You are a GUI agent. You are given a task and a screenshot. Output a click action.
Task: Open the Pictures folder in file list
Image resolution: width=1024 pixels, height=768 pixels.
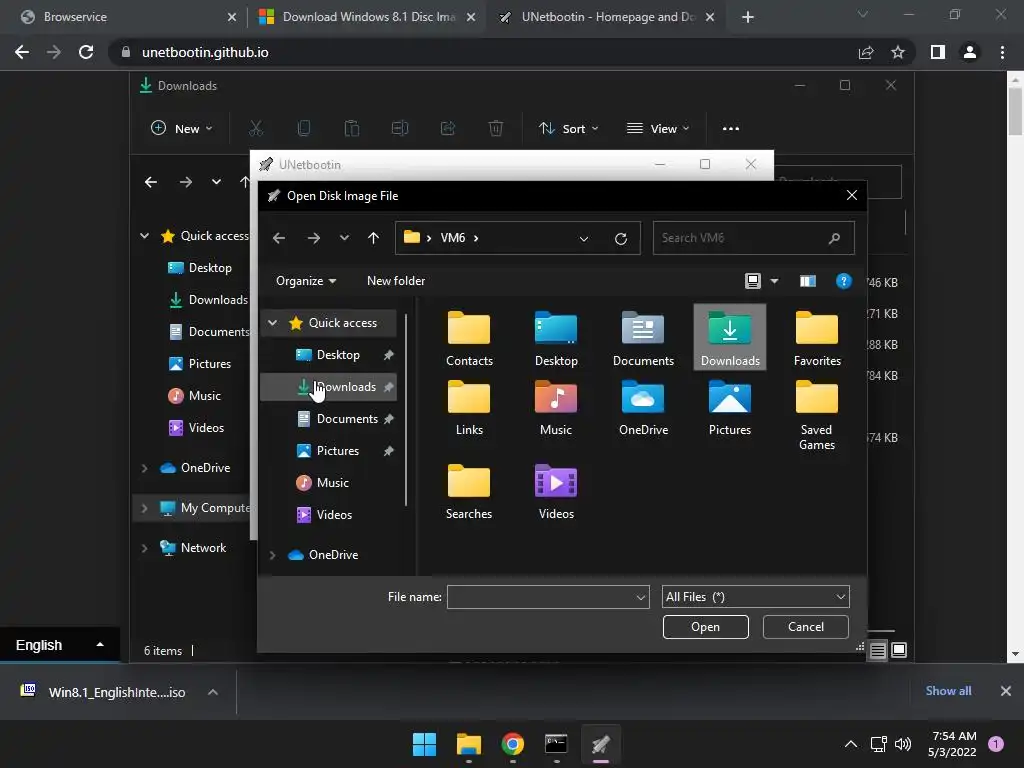tap(729, 408)
